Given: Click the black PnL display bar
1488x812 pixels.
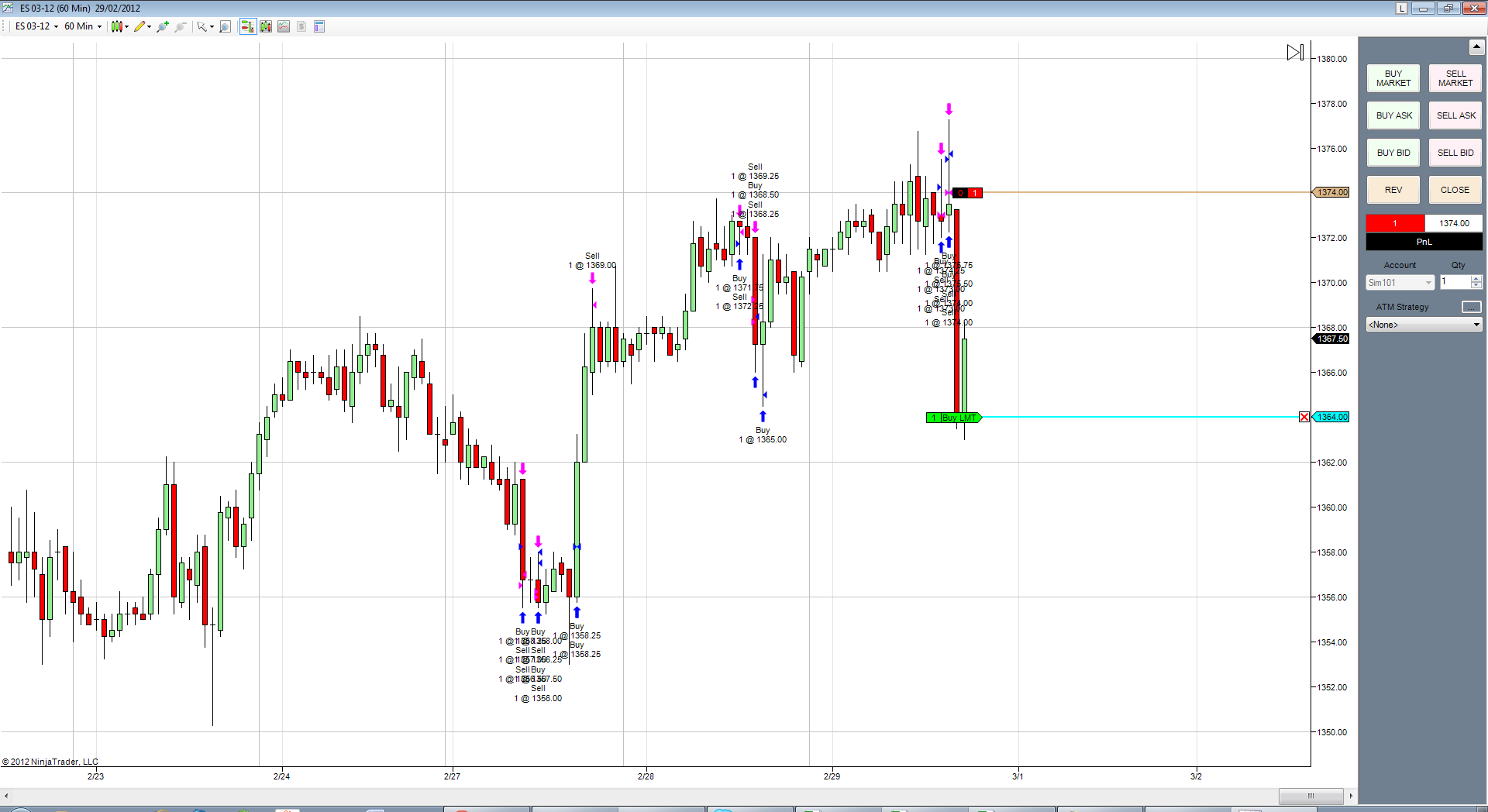Looking at the screenshot, I should 1424,242.
